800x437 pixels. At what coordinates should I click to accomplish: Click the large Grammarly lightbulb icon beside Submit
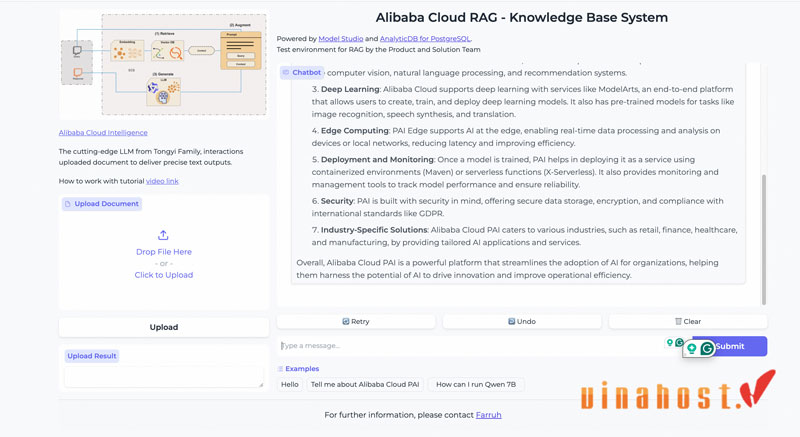[691, 348]
